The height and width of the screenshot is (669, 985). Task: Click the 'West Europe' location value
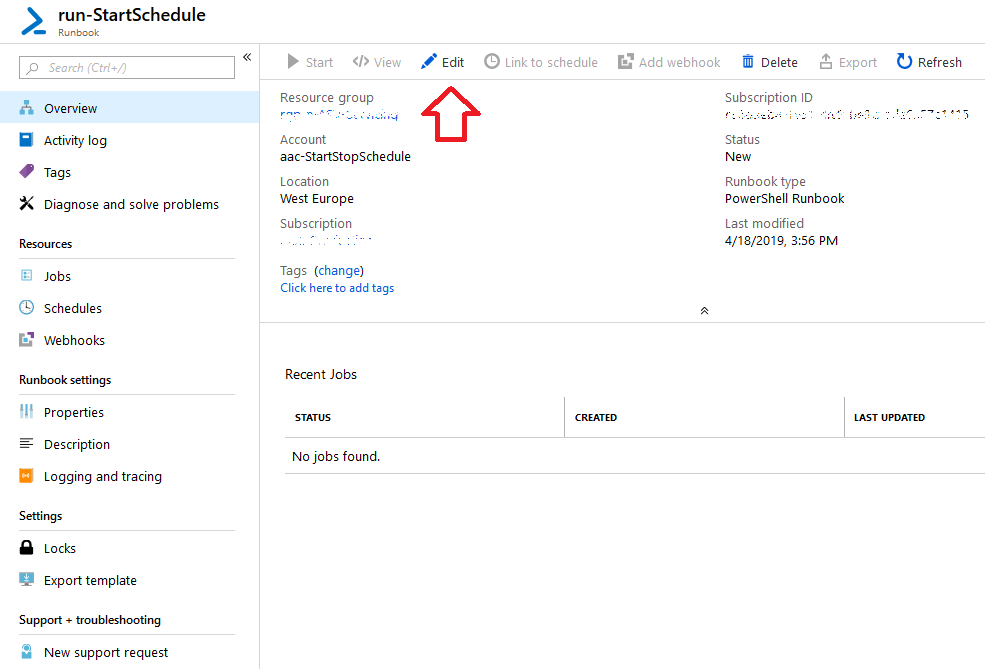pos(317,199)
